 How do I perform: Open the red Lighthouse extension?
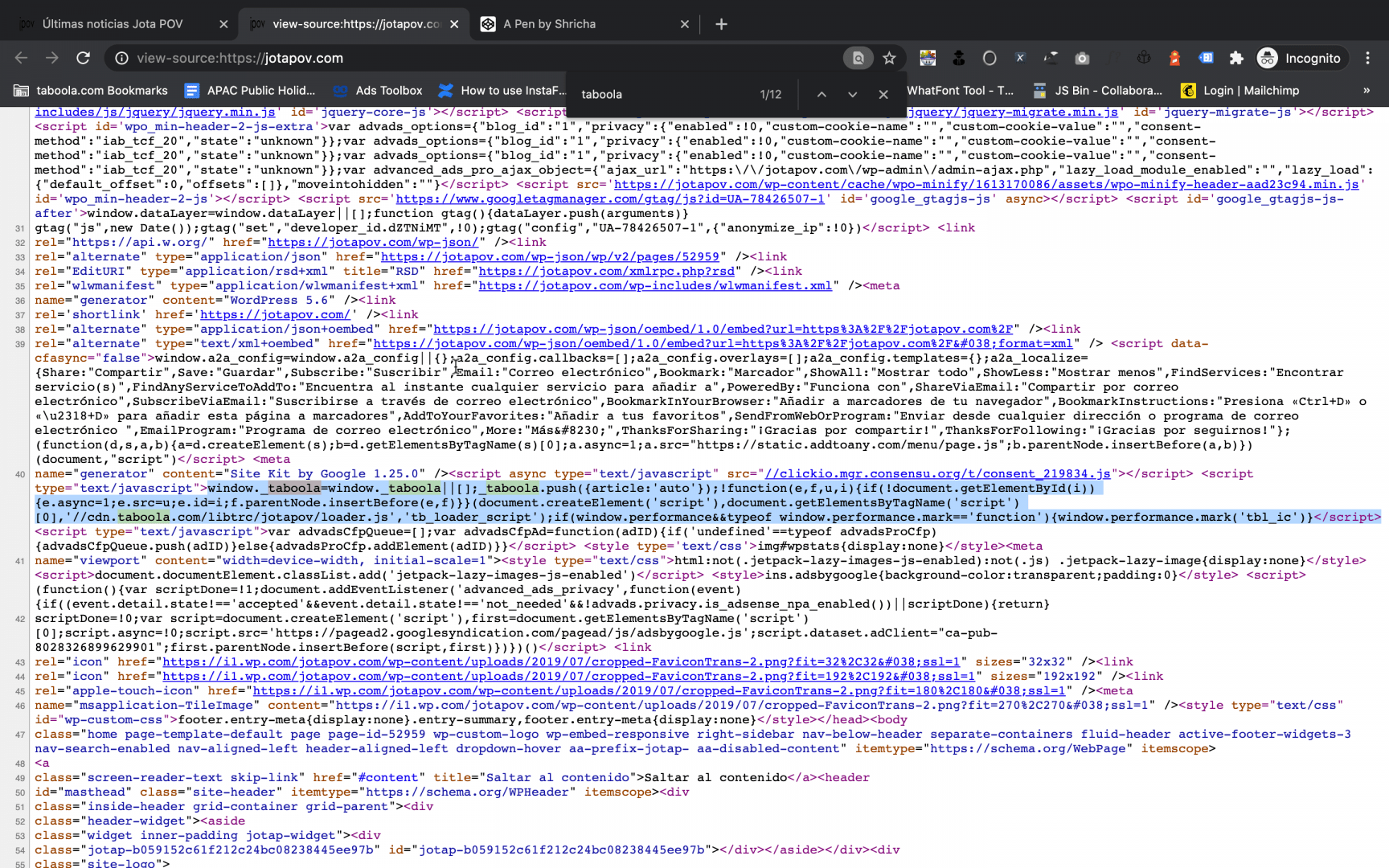pyautogui.click(x=1174, y=58)
